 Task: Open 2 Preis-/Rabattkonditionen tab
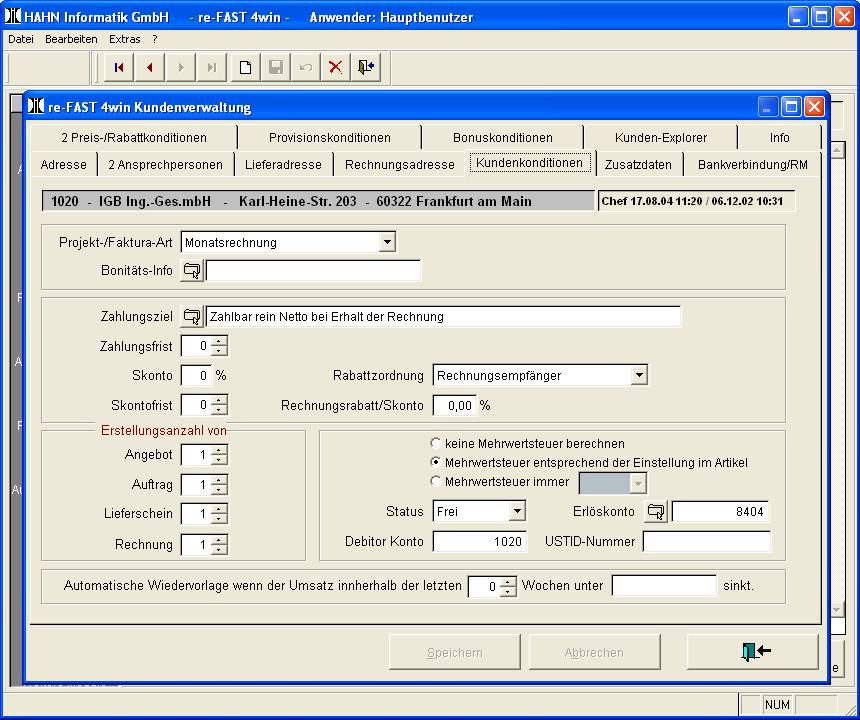coord(134,138)
